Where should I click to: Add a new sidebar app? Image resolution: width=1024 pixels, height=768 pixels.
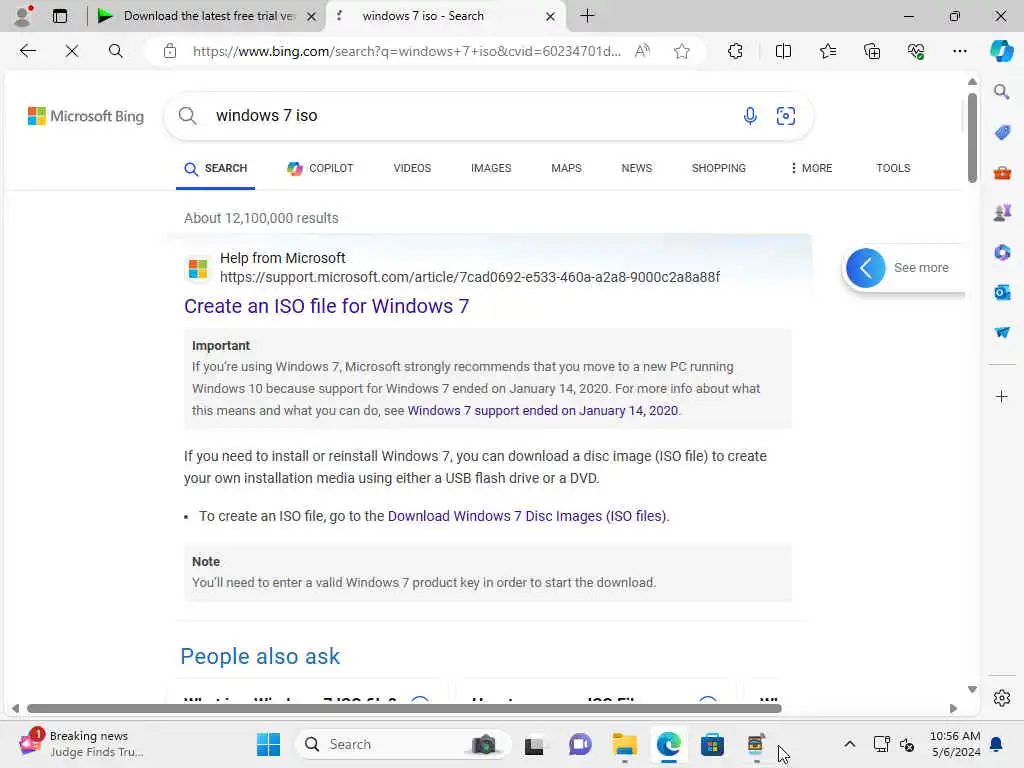(x=1002, y=396)
